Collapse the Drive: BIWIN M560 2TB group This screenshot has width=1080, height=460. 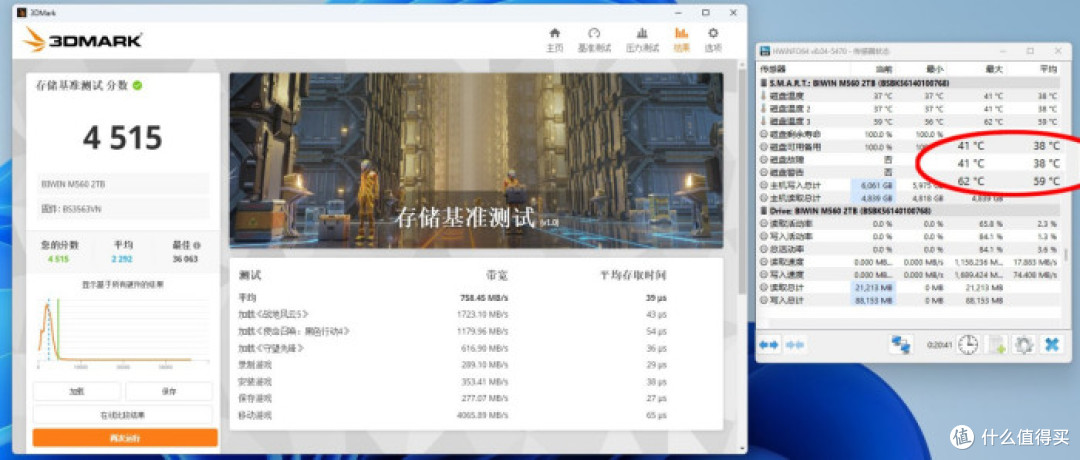pos(911,210)
